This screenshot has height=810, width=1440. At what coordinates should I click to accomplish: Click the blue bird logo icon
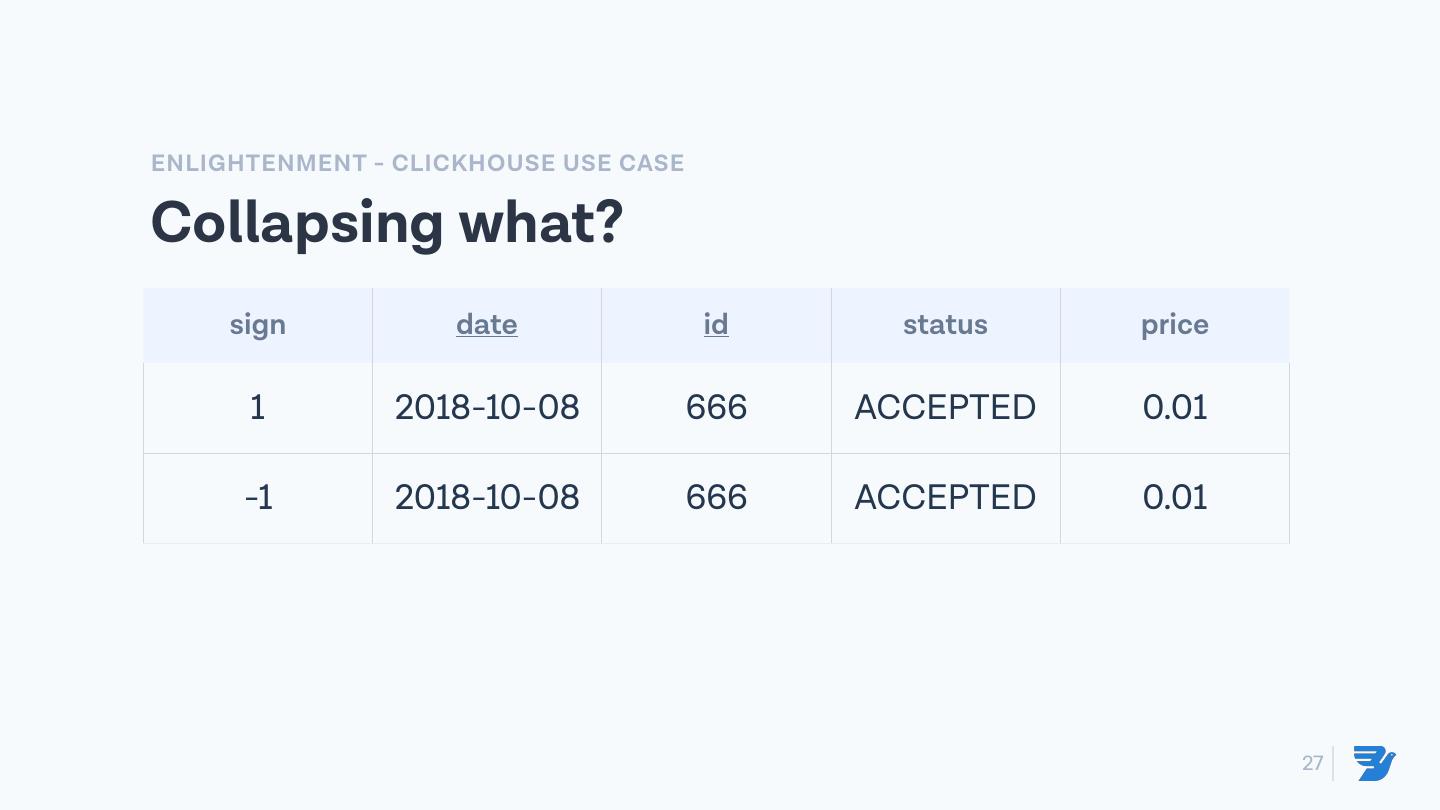click(1374, 763)
